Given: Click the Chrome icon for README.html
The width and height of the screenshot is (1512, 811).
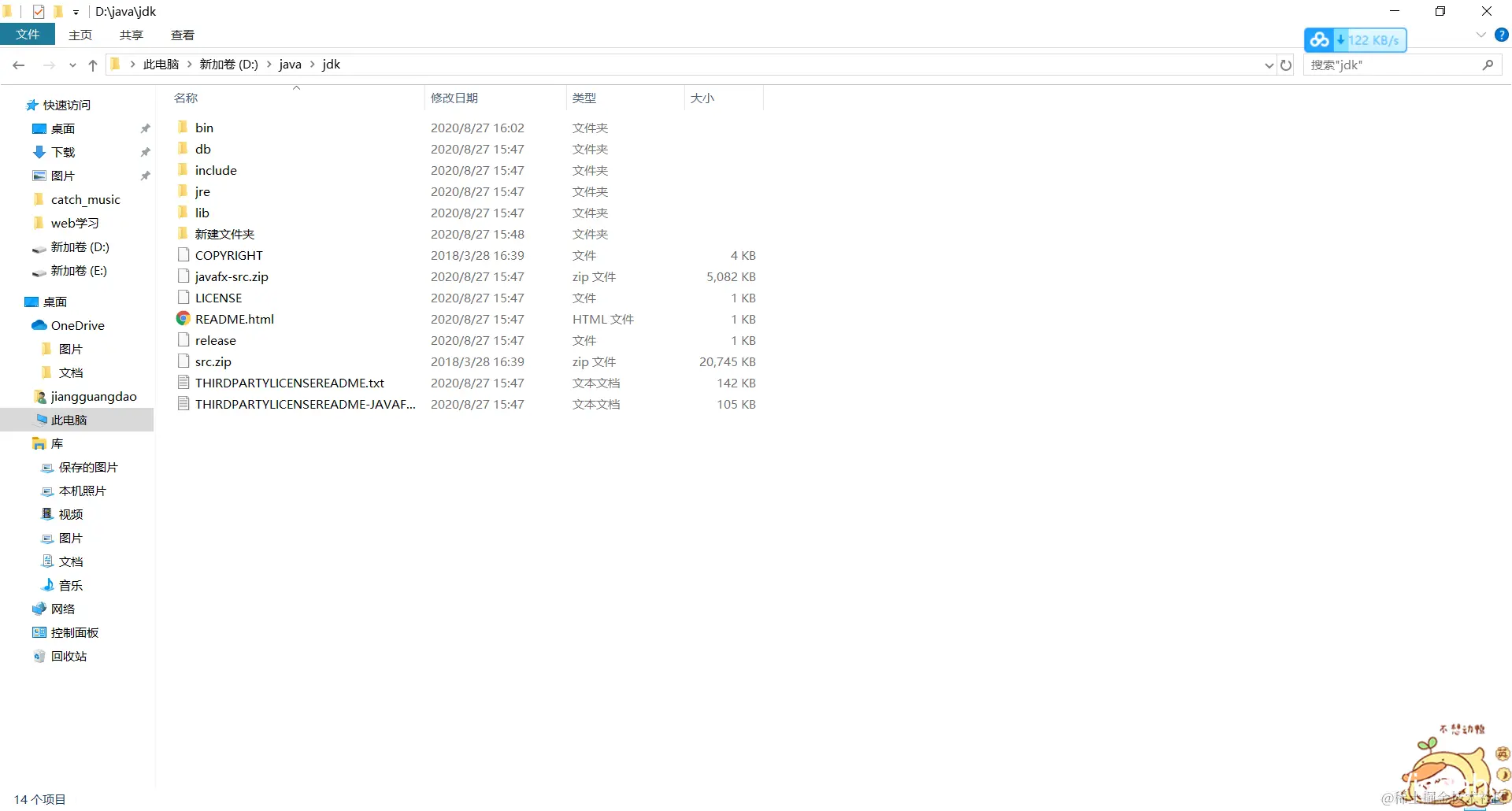Looking at the screenshot, I should point(183,318).
